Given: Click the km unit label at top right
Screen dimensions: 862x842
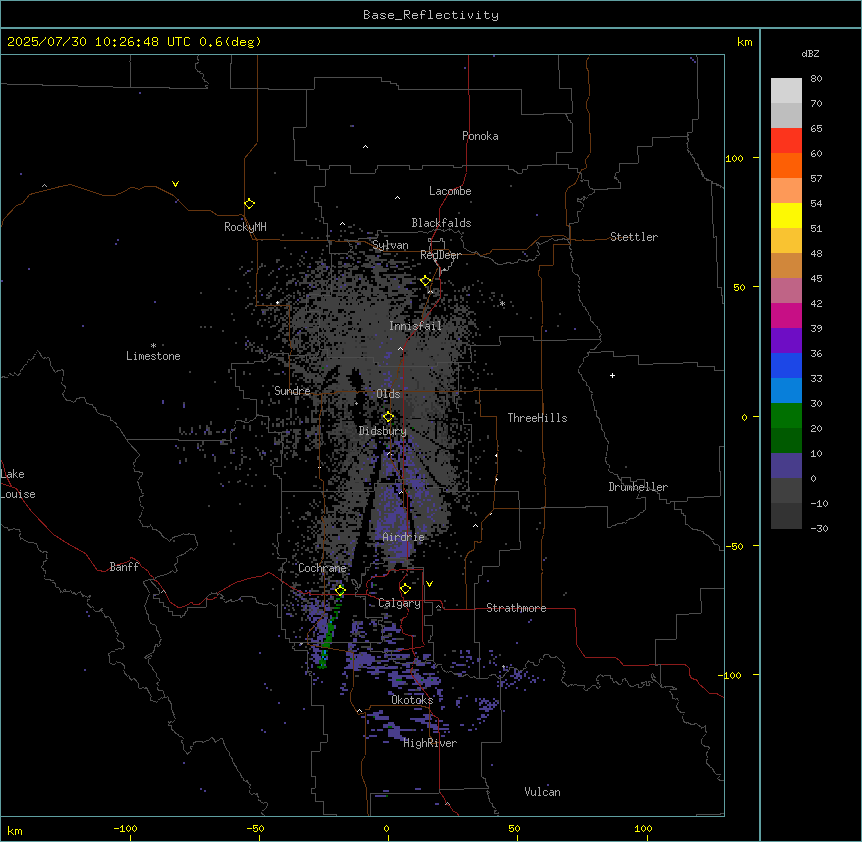Looking at the screenshot, I should click(745, 42).
